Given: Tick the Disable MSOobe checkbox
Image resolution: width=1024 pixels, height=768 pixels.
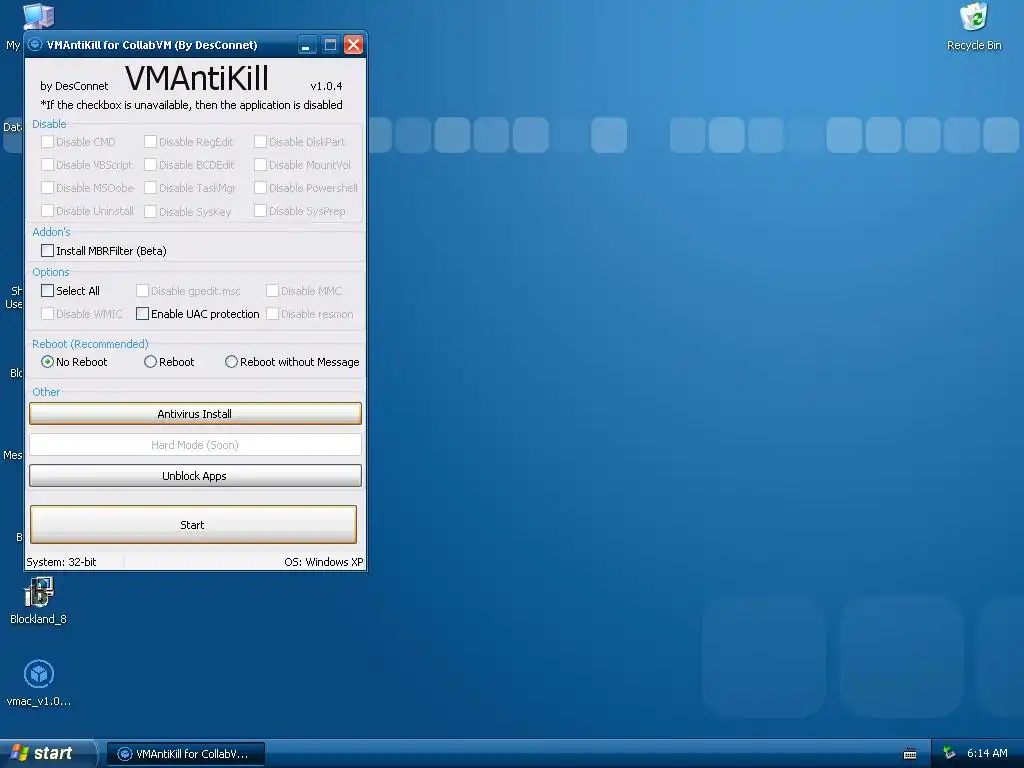Looking at the screenshot, I should coord(48,187).
